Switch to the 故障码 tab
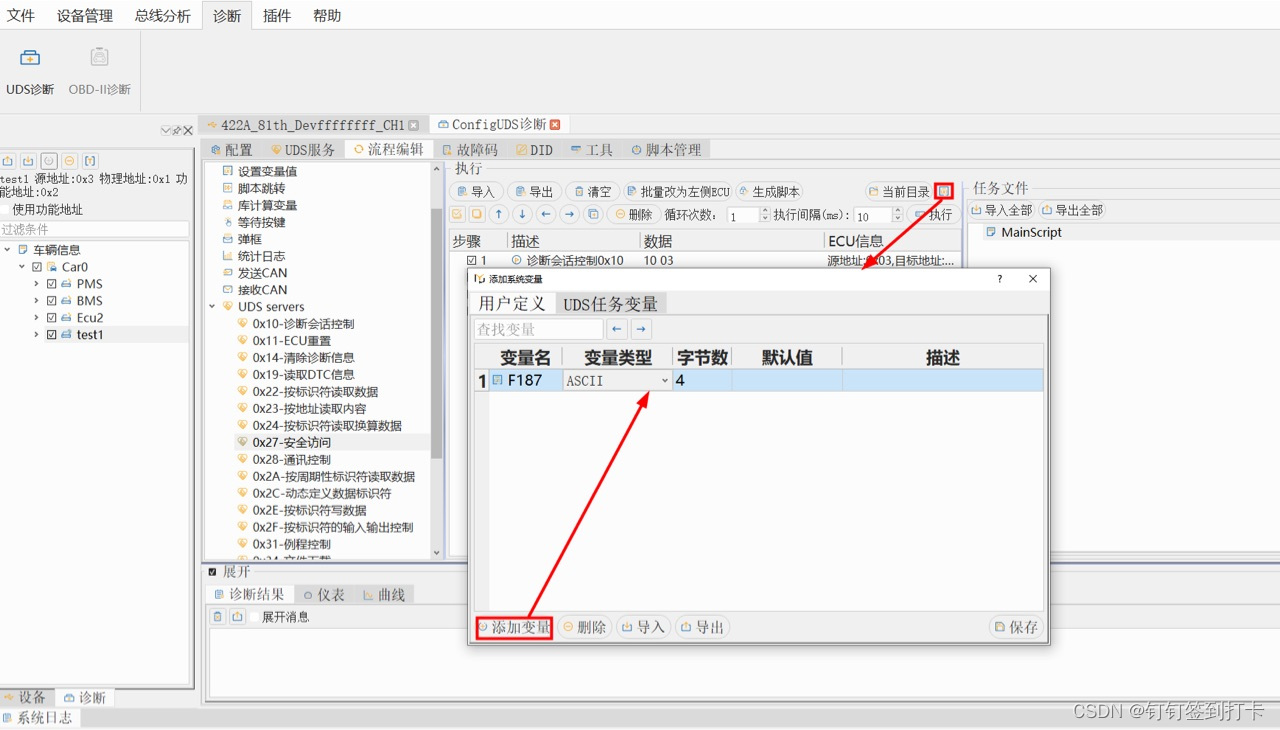The image size is (1280, 730). coord(469,150)
